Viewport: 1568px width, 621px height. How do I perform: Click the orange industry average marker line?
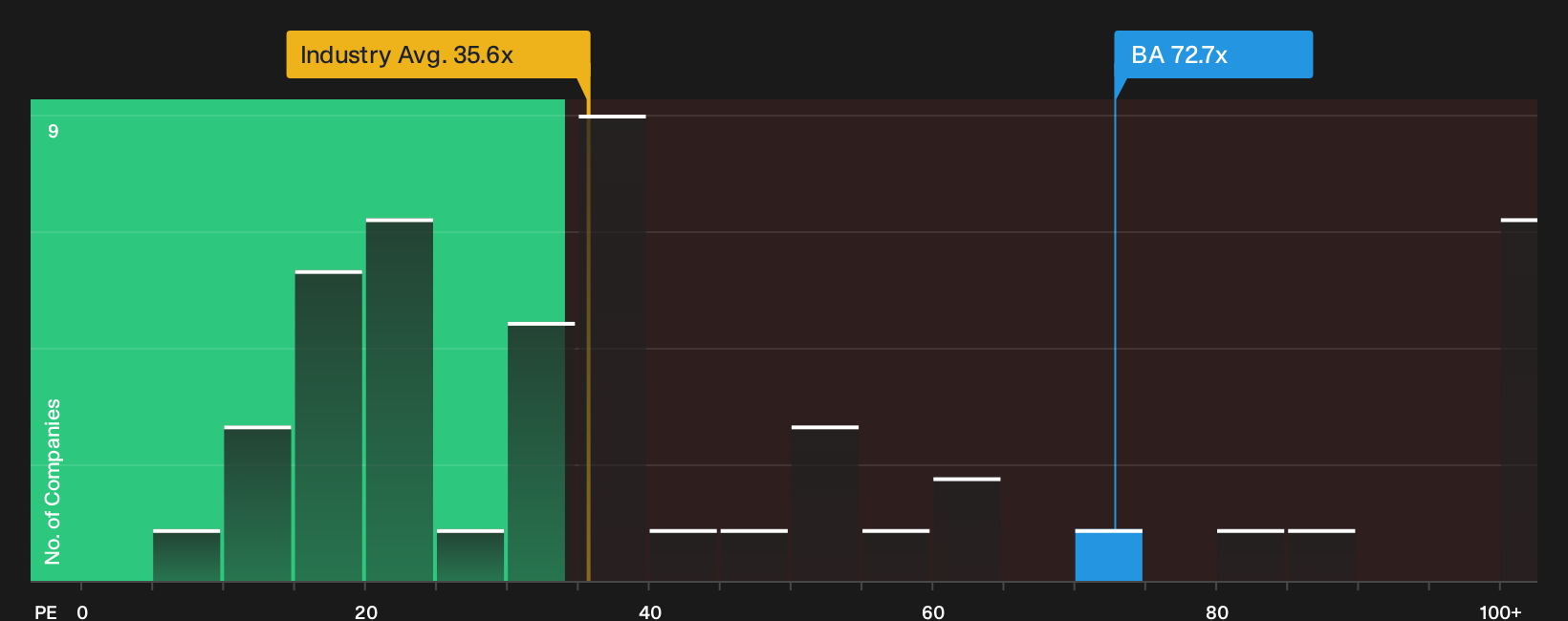[x=588, y=330]
